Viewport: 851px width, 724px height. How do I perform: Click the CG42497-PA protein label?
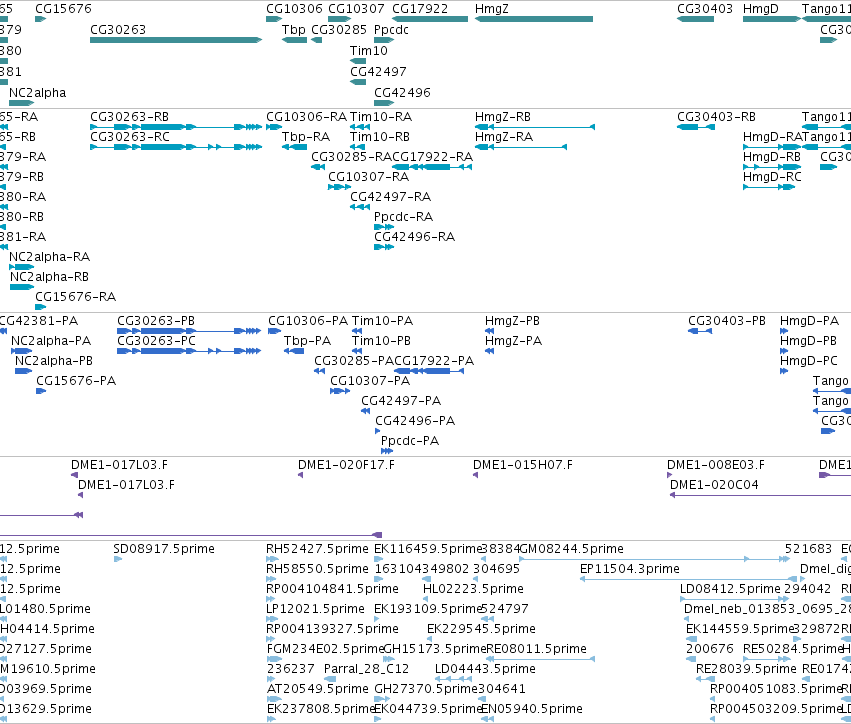click(x=401, y=402)
